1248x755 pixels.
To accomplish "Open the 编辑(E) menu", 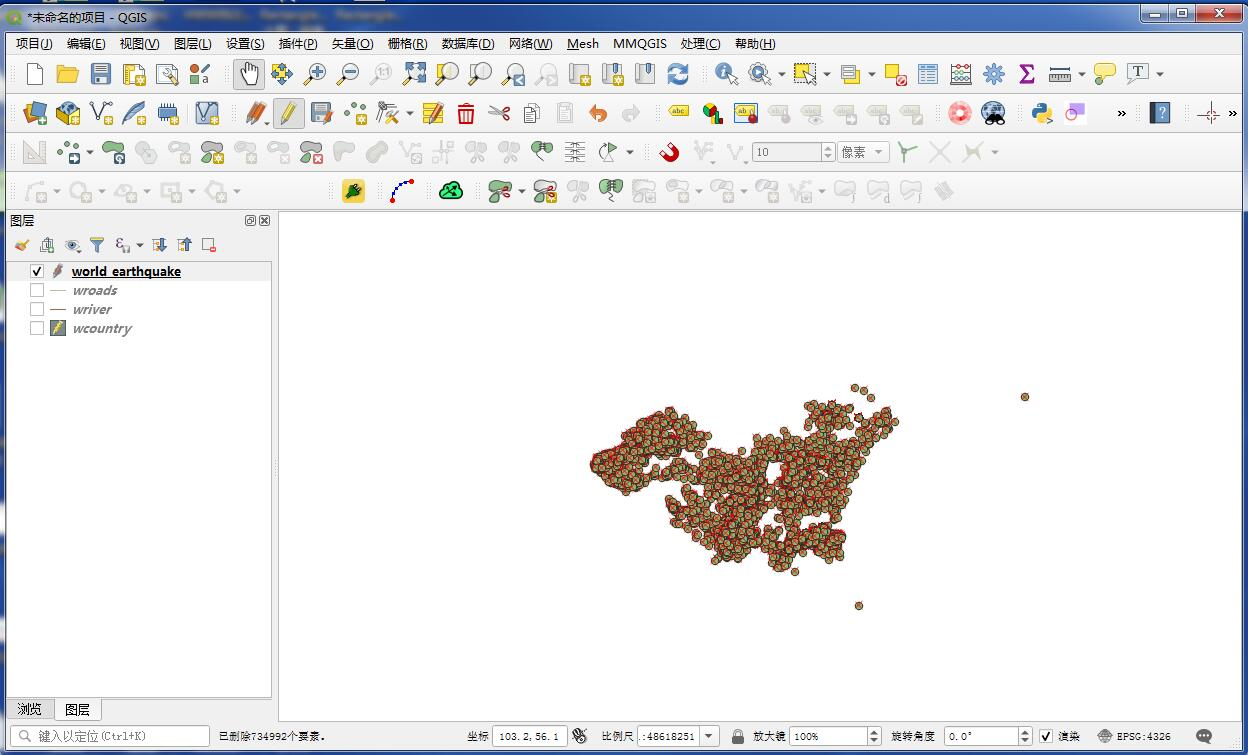I will click(86, 43).
